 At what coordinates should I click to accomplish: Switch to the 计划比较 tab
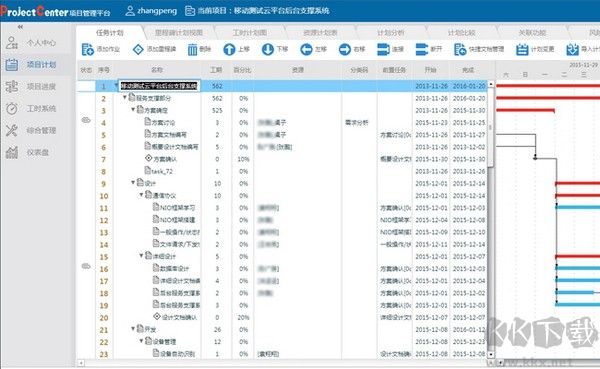(x=461, y=33)
